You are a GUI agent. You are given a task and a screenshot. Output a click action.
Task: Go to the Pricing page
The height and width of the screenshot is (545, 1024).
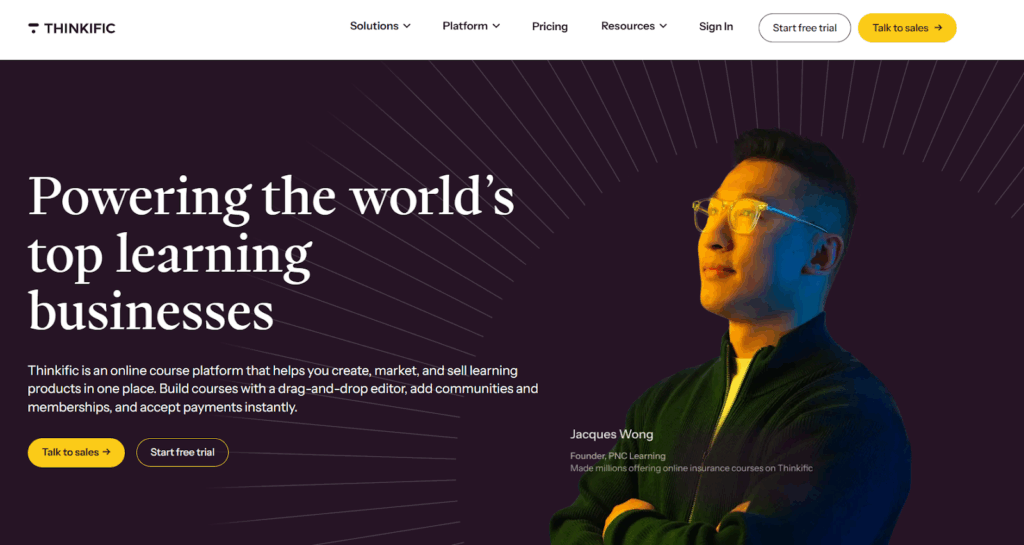point(550,27)
